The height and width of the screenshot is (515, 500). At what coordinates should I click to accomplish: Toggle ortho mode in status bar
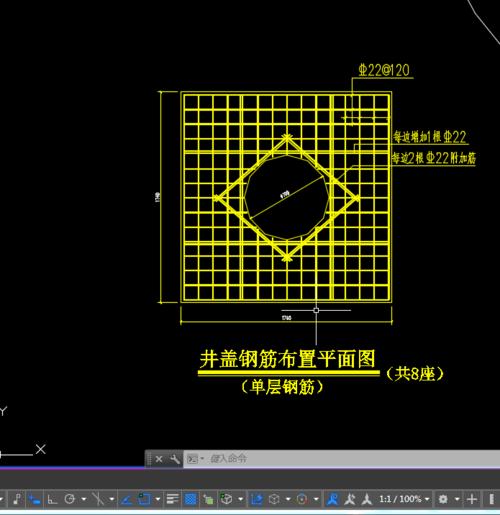tap(52, 499)
